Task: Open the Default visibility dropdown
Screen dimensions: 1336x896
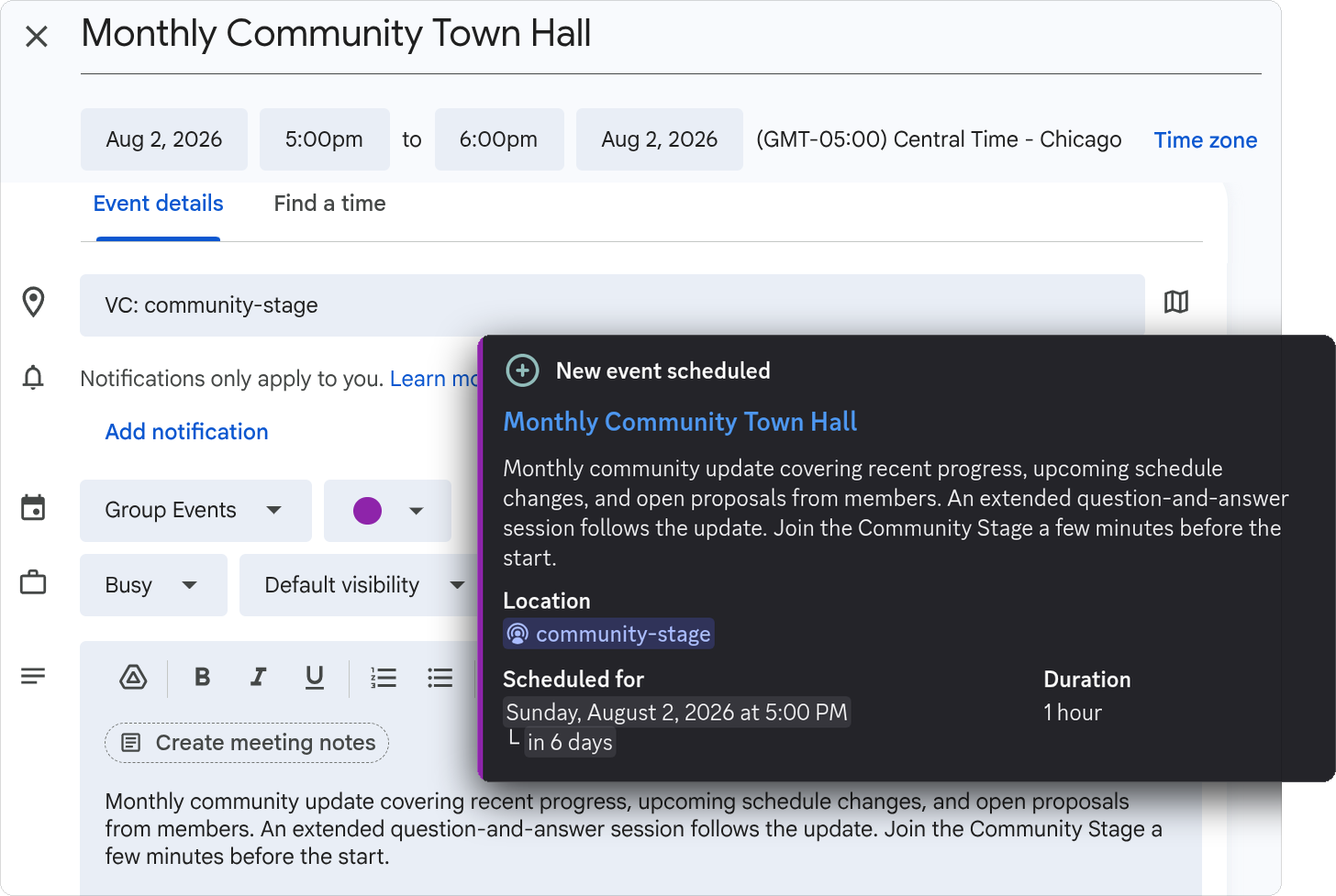Action: [358, 585]
